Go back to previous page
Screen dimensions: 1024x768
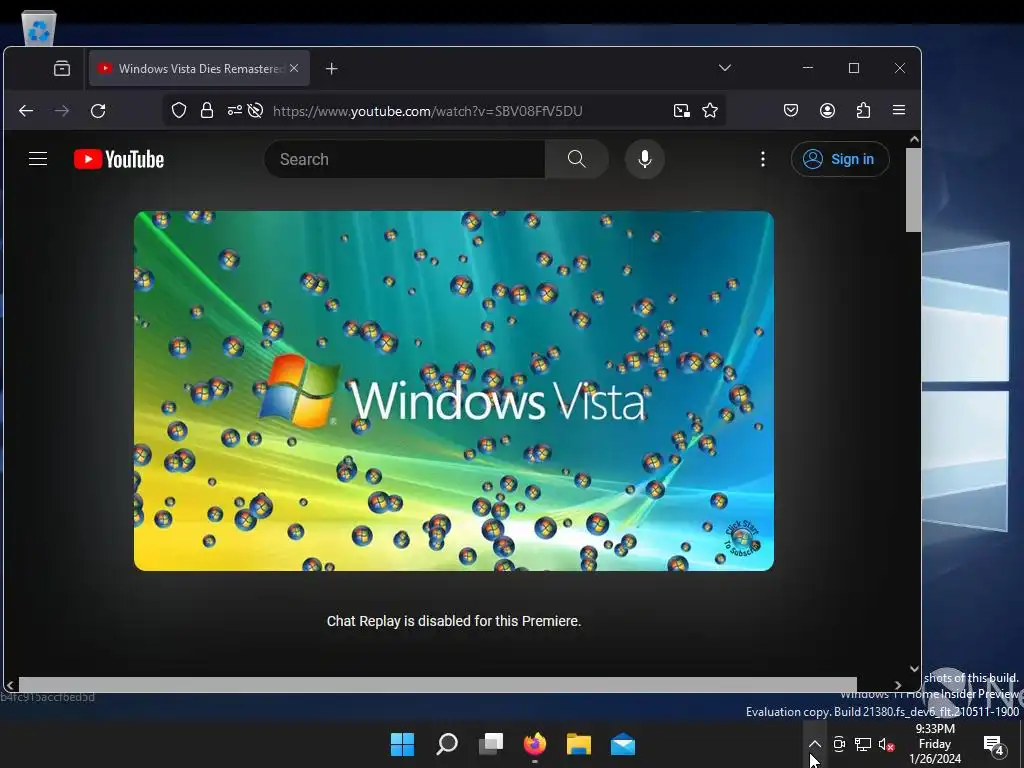click(26, 111)
